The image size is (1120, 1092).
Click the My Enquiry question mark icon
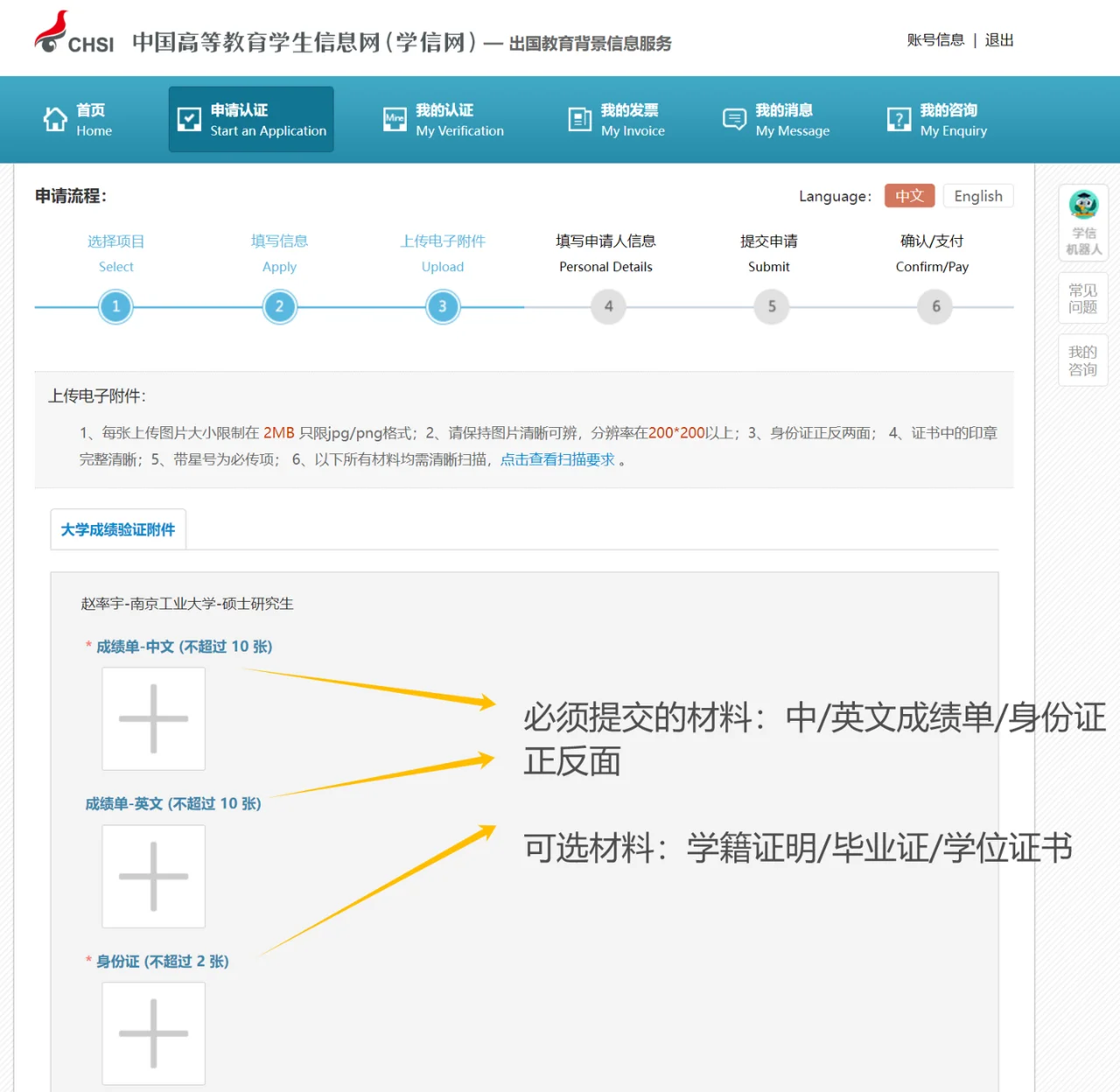tap(899, 119)
